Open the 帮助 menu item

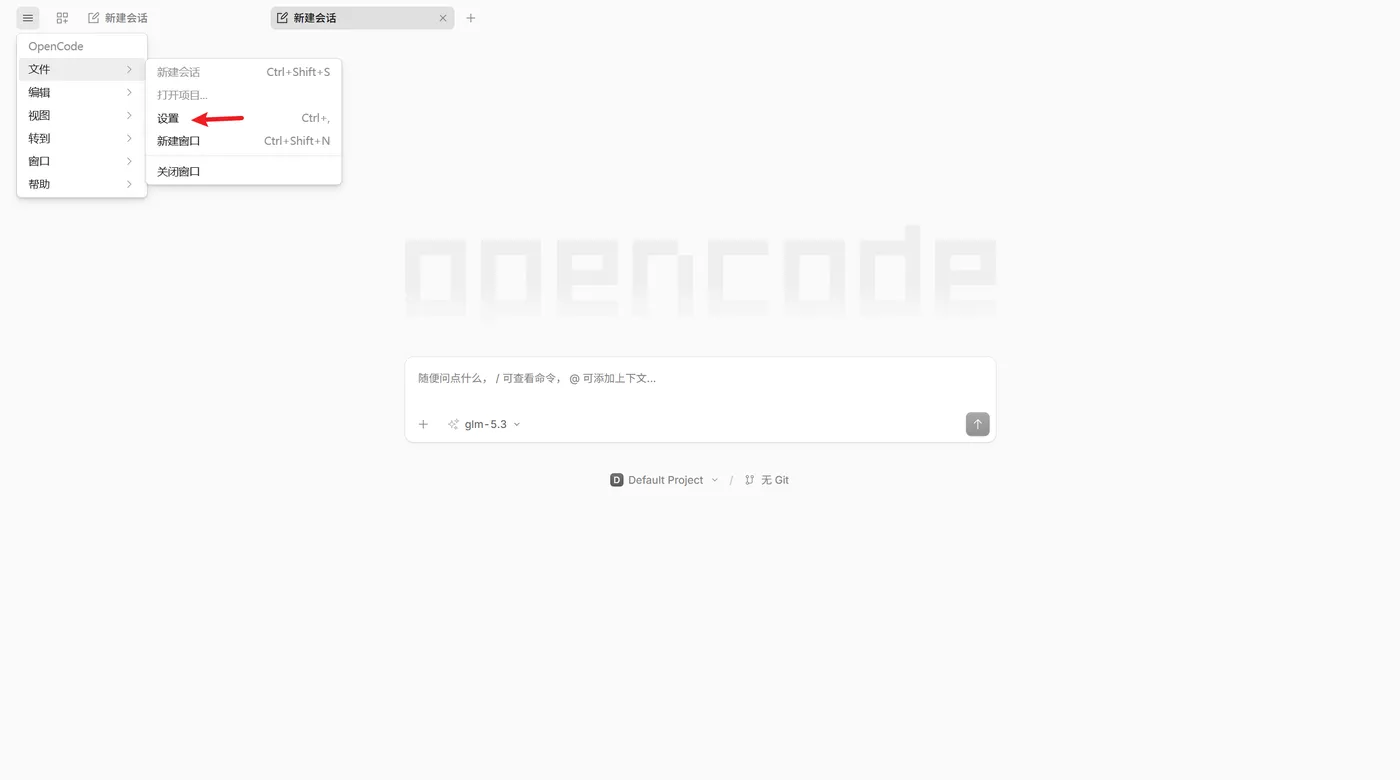pos(82,184)
